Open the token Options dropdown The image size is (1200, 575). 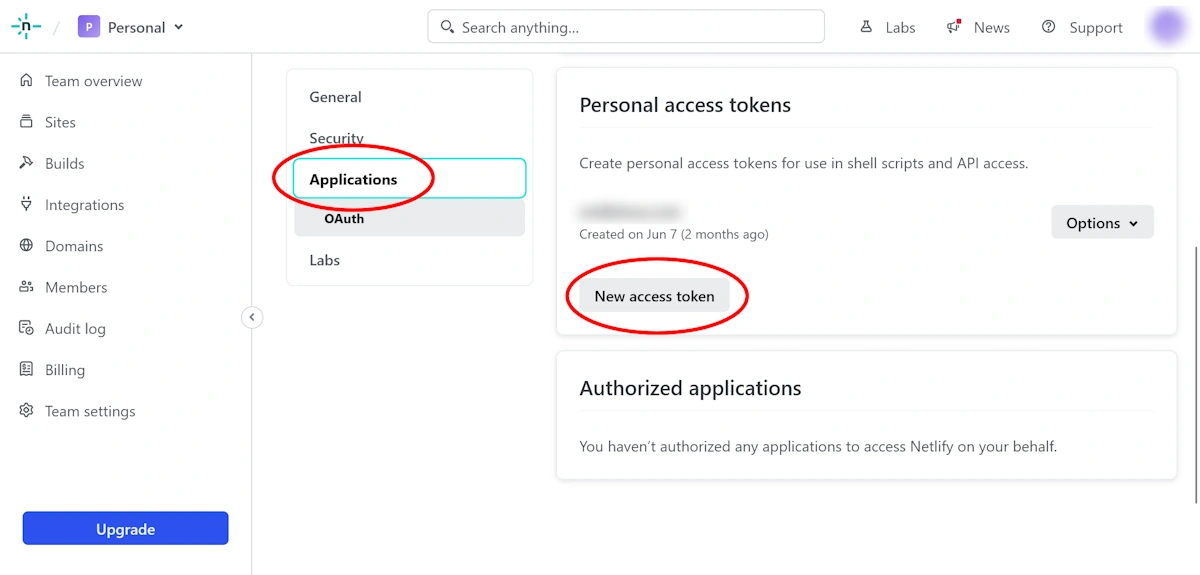point(1102,223)
